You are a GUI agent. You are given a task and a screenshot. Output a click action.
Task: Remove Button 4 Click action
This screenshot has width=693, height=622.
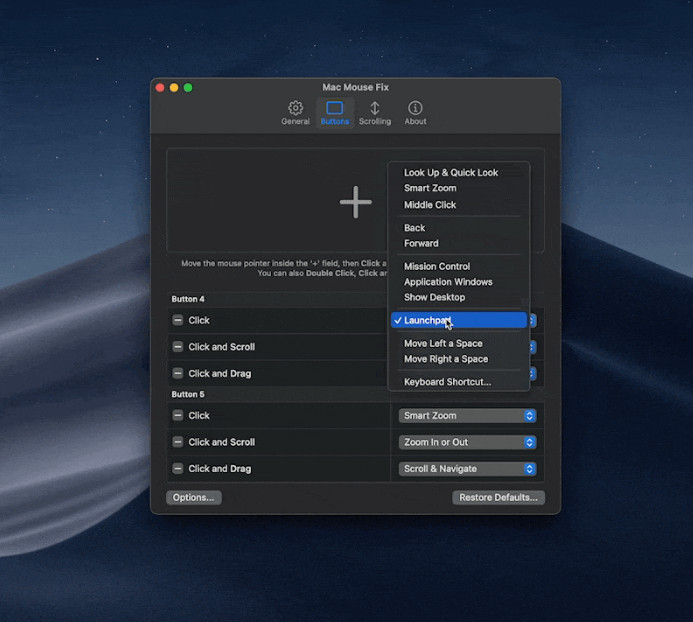tap(178, 320)
